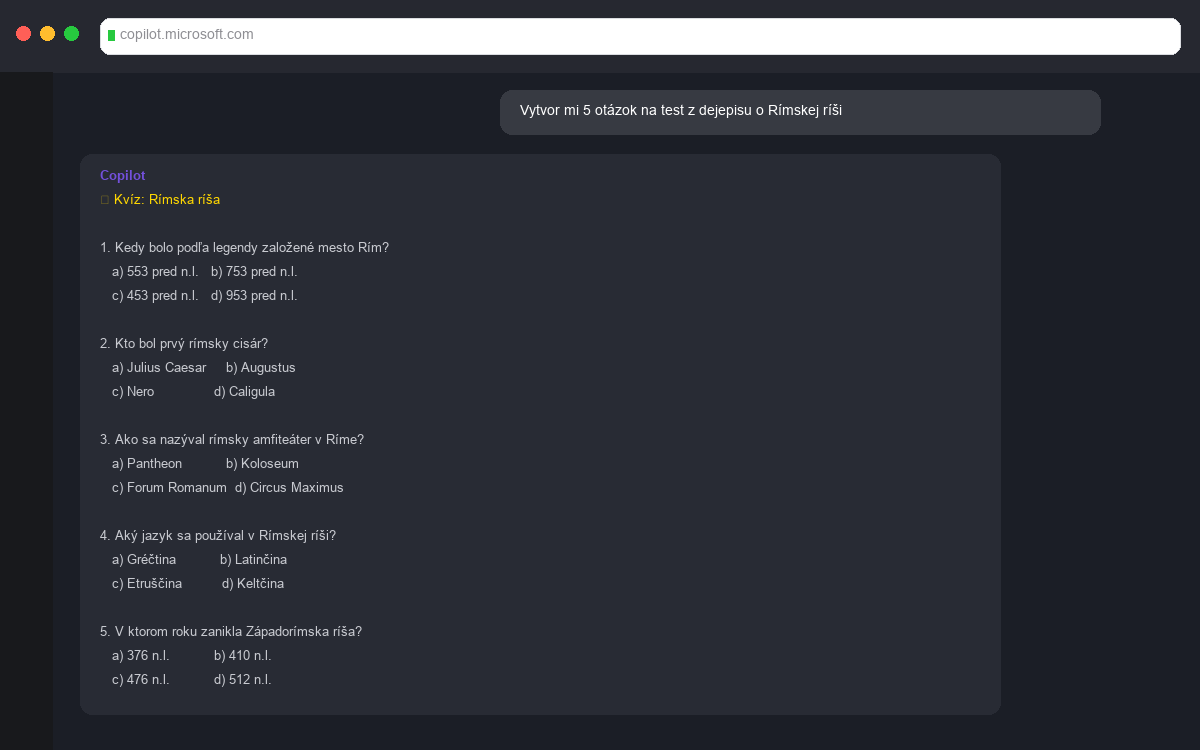Image resolution: width=1200 pixels, height=750 pixels.
Task: Click the user prompt message bubble
Action: pos(799,111)
